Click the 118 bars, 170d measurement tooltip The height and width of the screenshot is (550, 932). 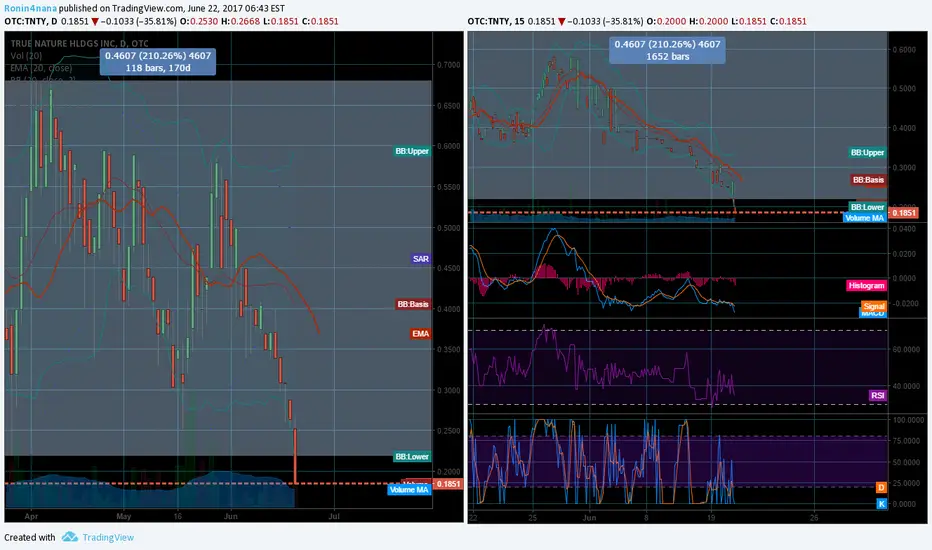click(158, 62)
